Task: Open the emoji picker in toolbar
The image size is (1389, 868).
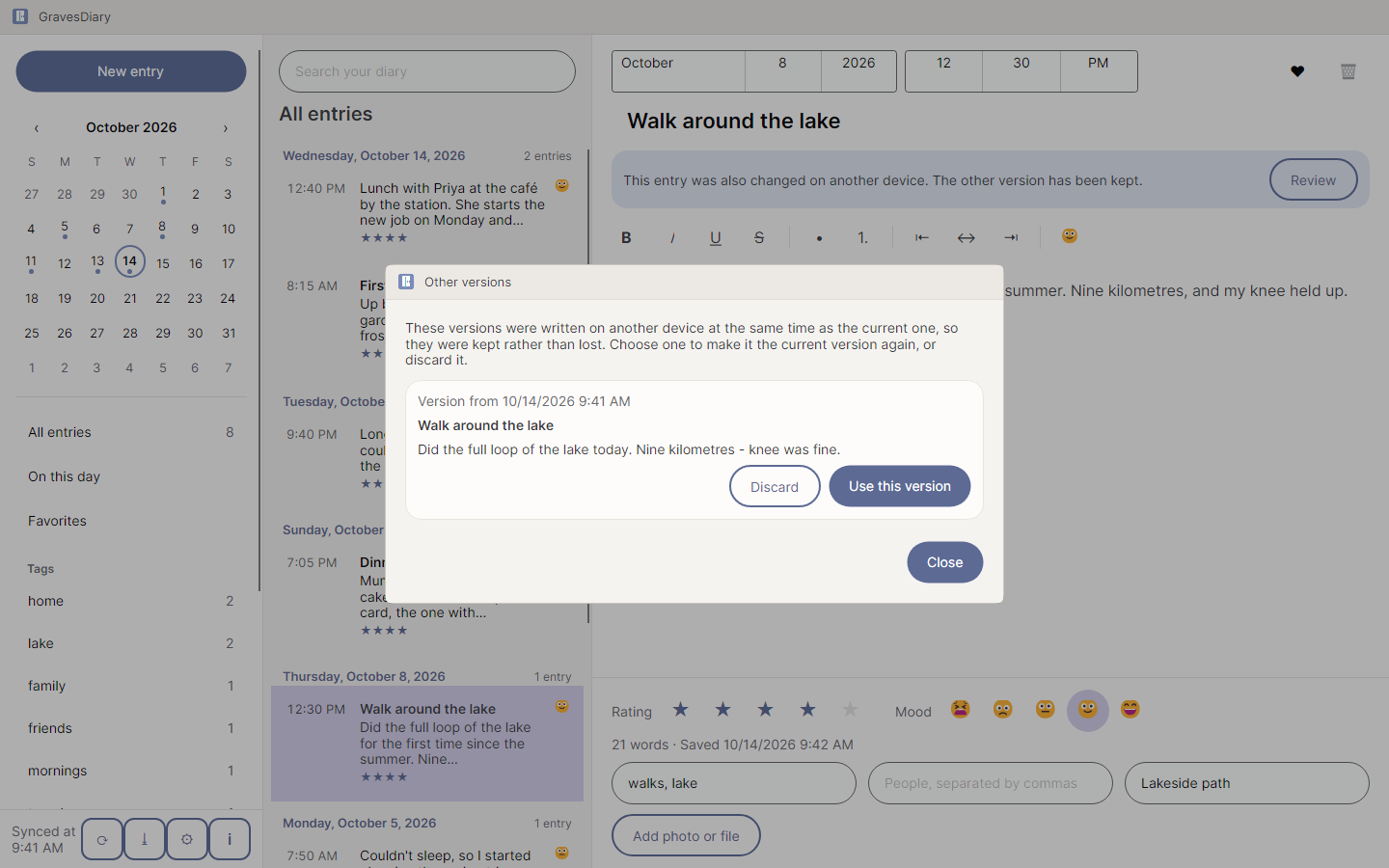Action: pyautogui.click(x=1070, y=236)
